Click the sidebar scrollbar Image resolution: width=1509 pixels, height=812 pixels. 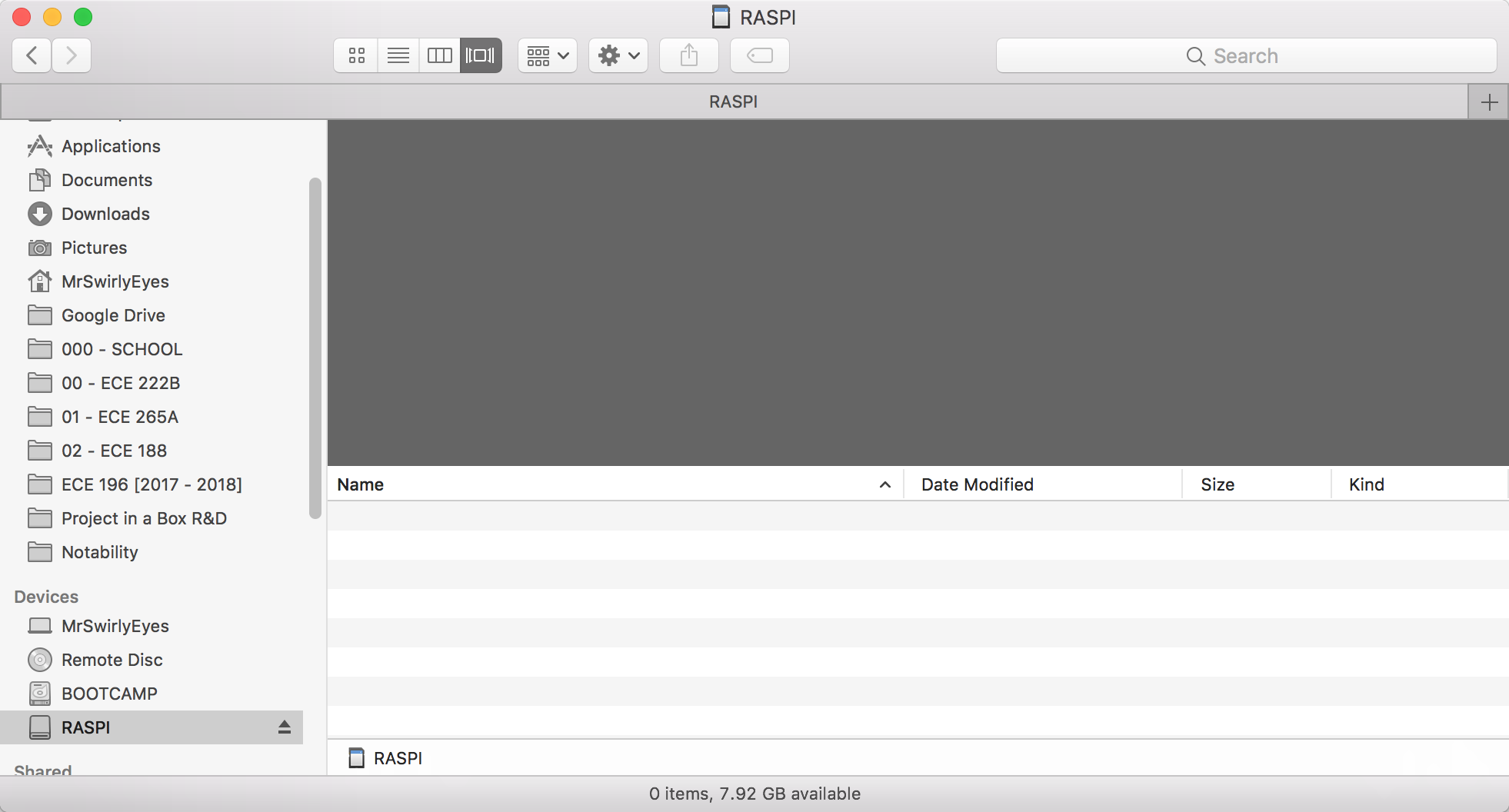[x=314, y=348]
